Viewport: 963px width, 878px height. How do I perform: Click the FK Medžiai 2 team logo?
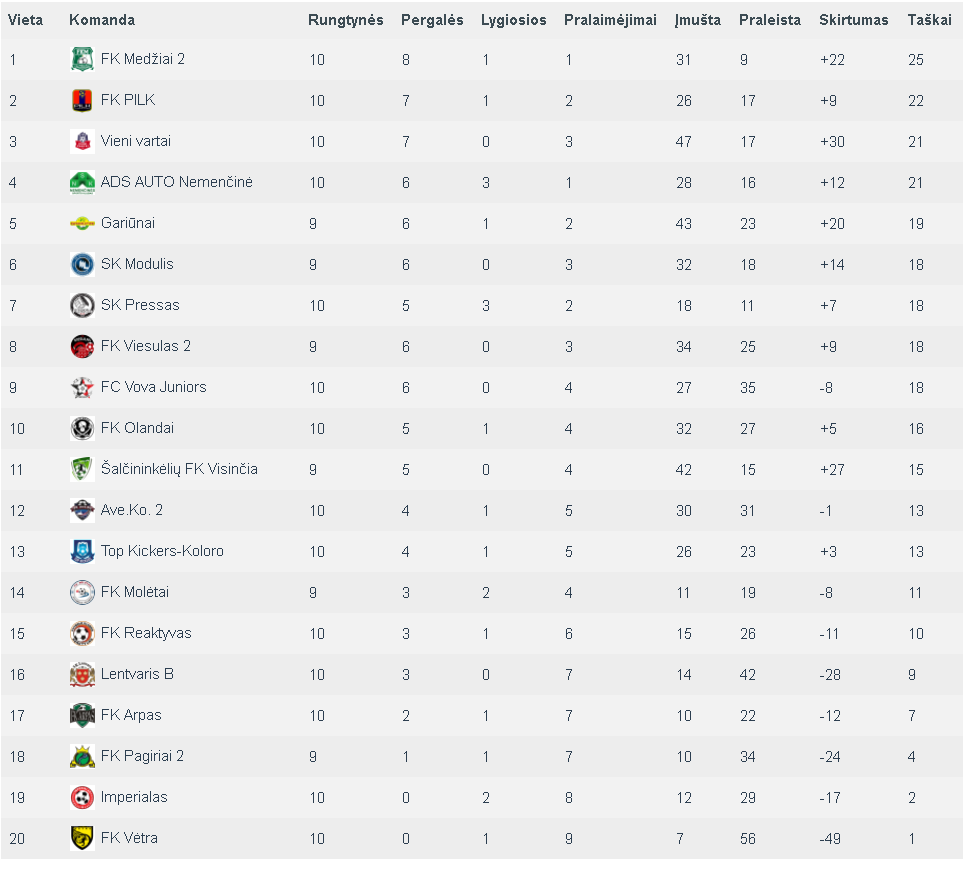pyautogui.click(x=82, y=59)
